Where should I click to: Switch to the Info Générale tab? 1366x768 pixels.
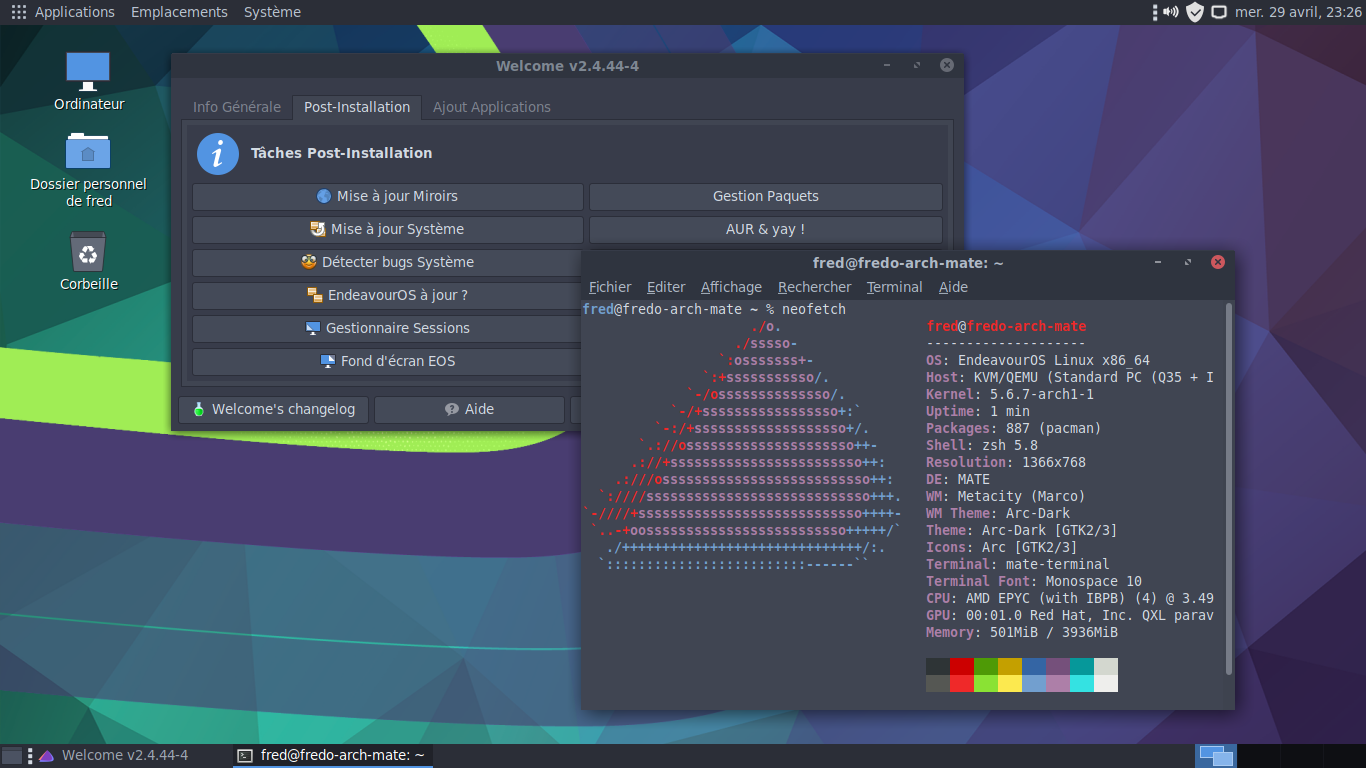tap(237, 107)
